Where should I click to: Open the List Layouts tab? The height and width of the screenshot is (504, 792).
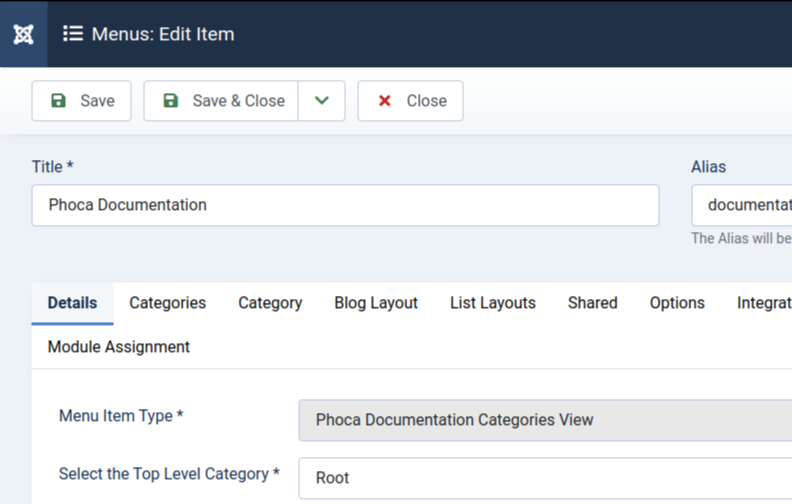click(x=492, y=303)
